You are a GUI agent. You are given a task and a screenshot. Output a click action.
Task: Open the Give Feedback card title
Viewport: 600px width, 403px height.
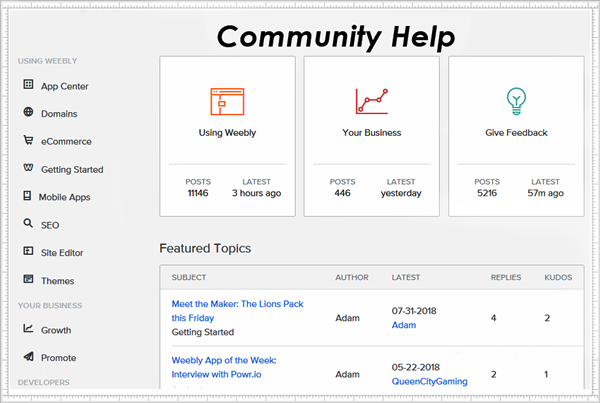[x=516, y=133]
